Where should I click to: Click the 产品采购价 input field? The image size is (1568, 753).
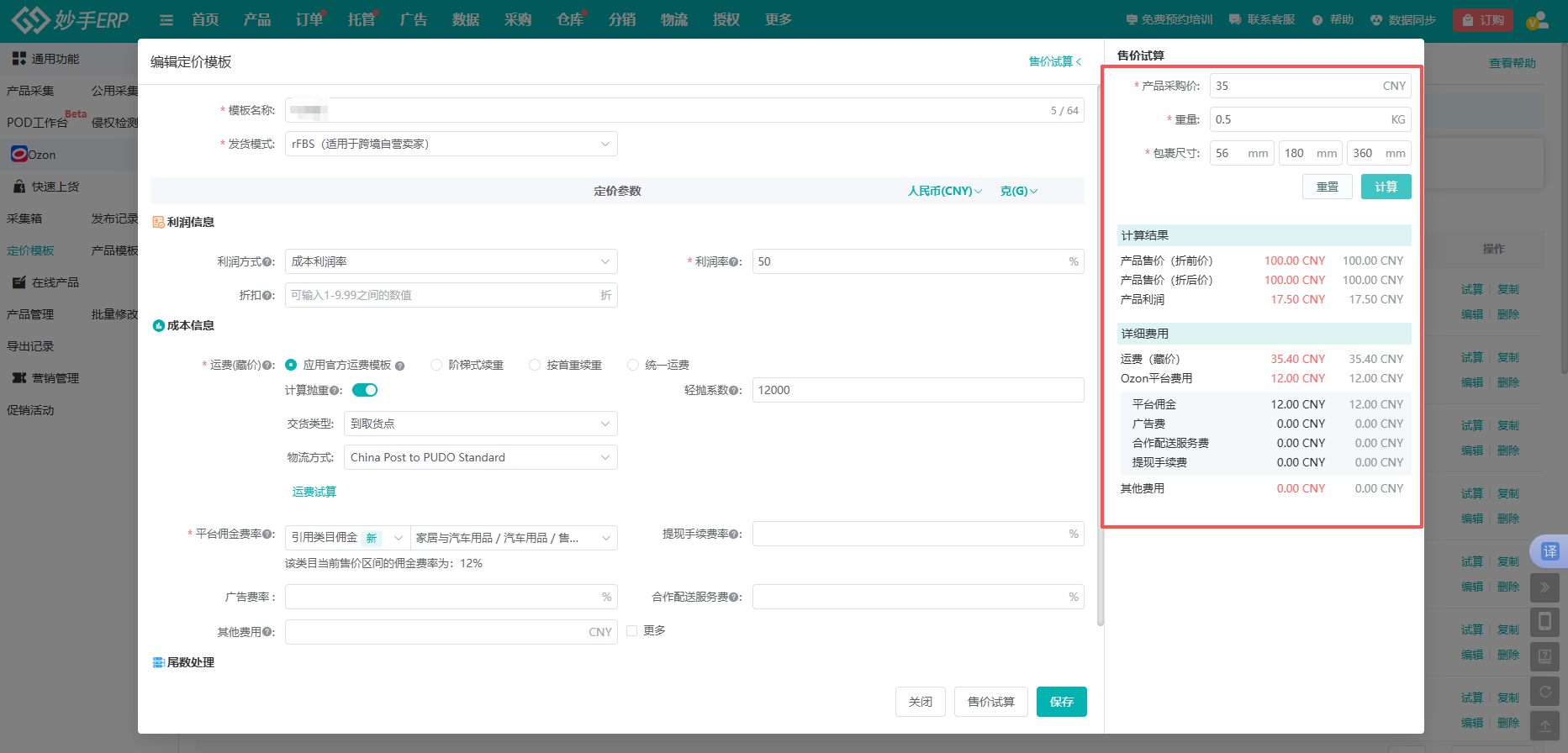click(1295, 86)
